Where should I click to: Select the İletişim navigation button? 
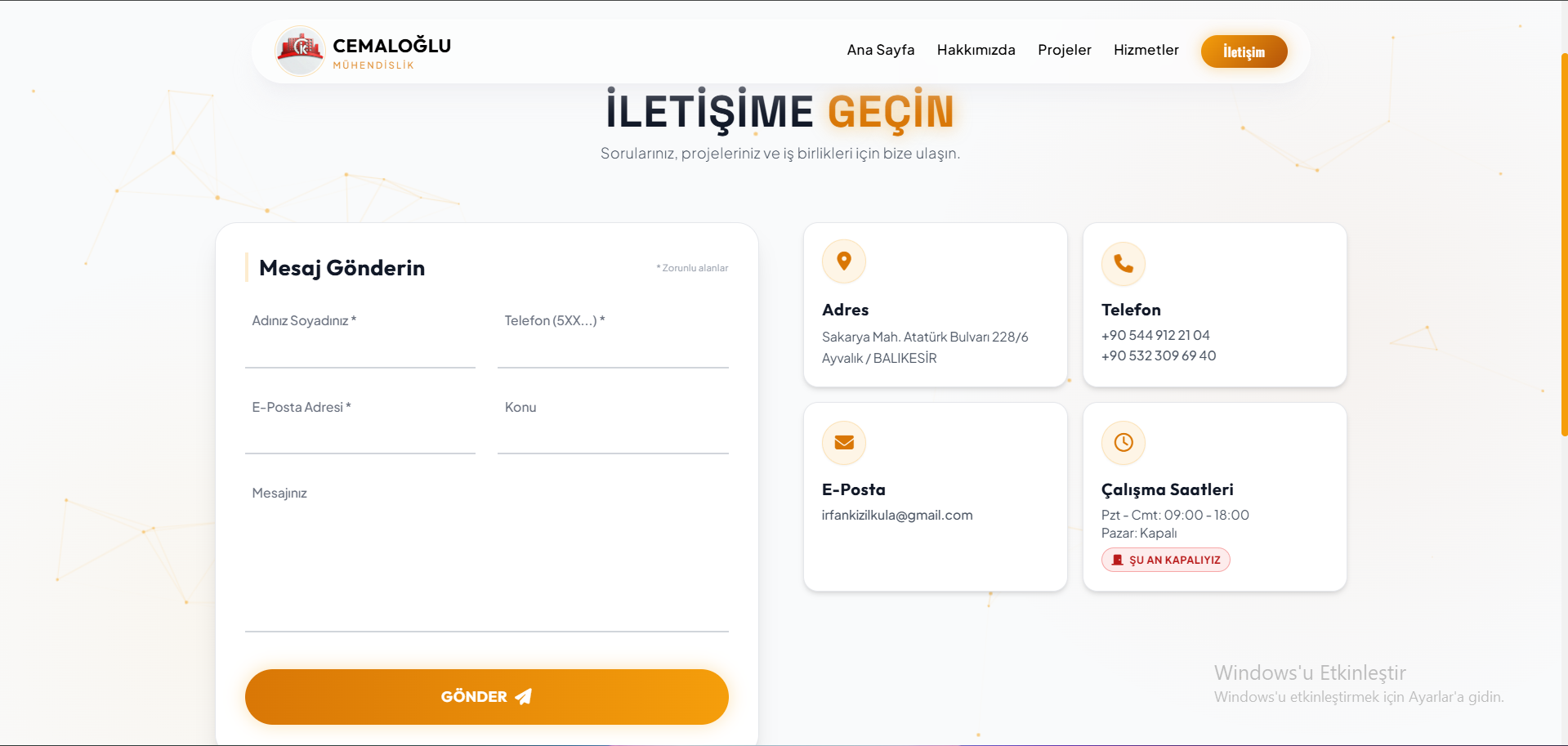pos(1244,51)
